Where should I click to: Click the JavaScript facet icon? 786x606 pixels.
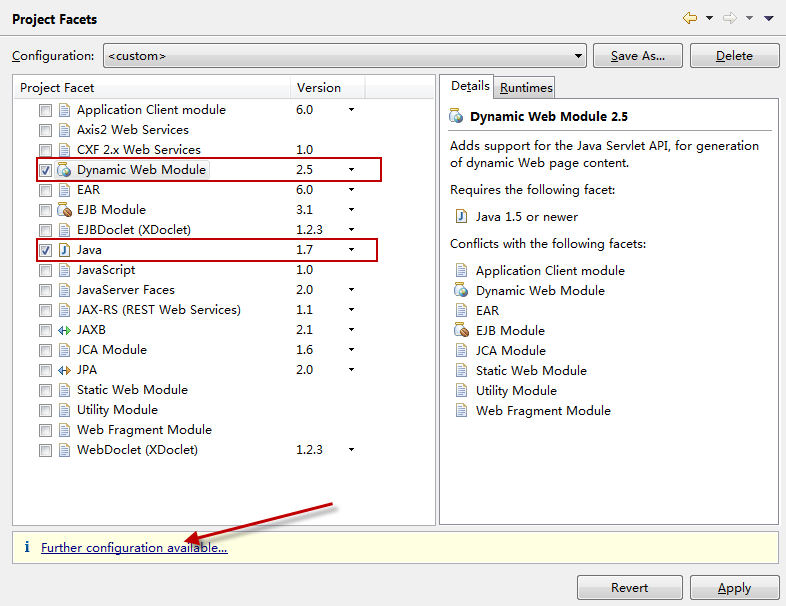[x=64, y=270]
